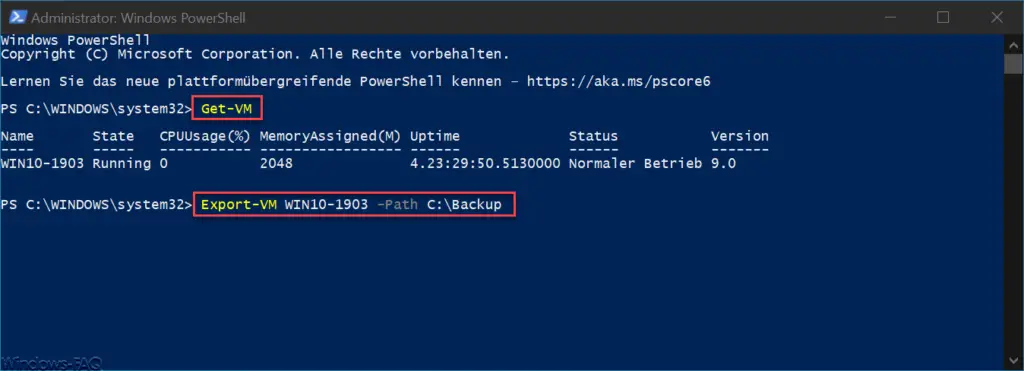
Task: Click the MemoryAssigned(M) column header
Action: tap(330, 137)
